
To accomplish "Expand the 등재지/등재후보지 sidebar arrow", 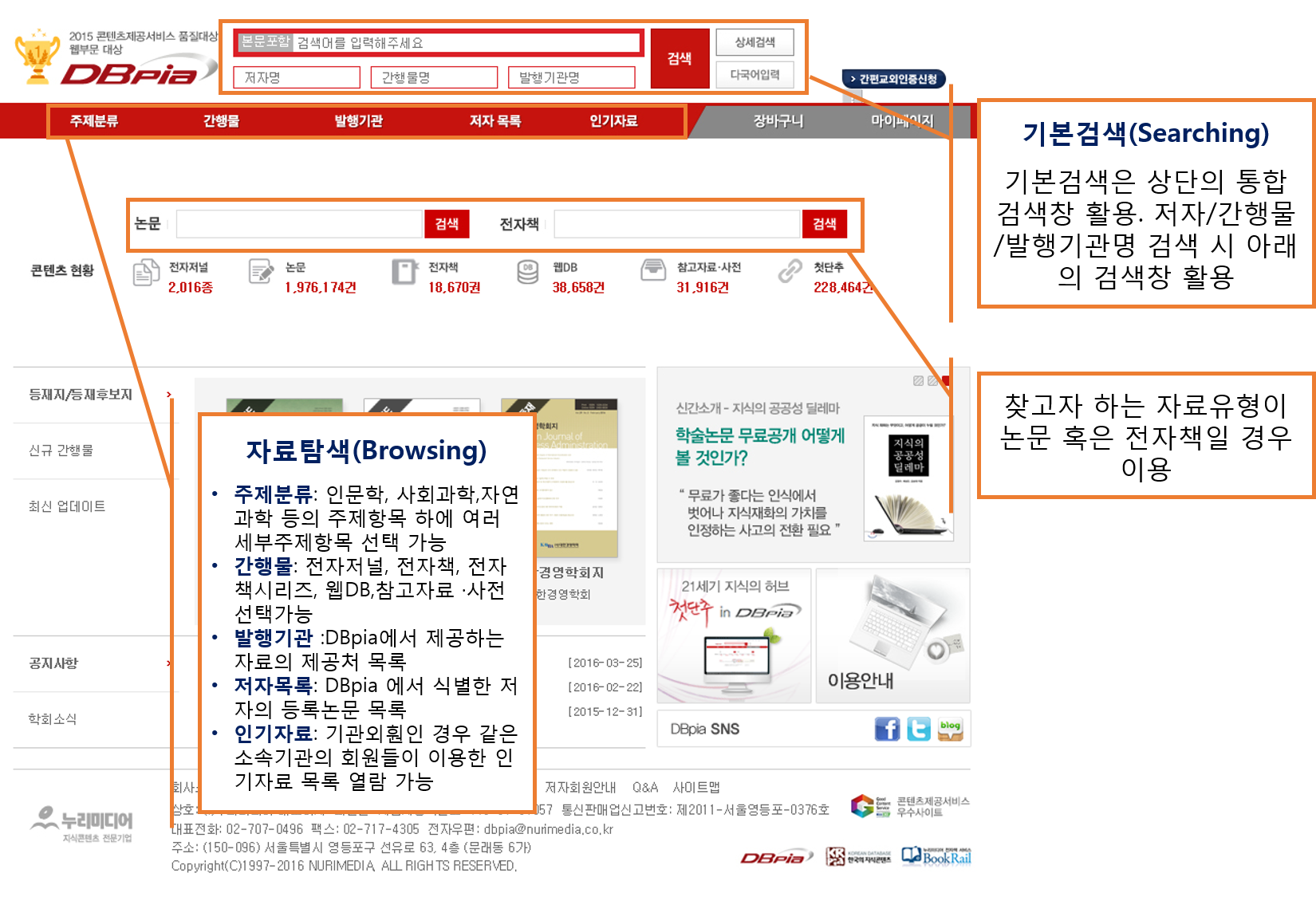I will point(168,395).
